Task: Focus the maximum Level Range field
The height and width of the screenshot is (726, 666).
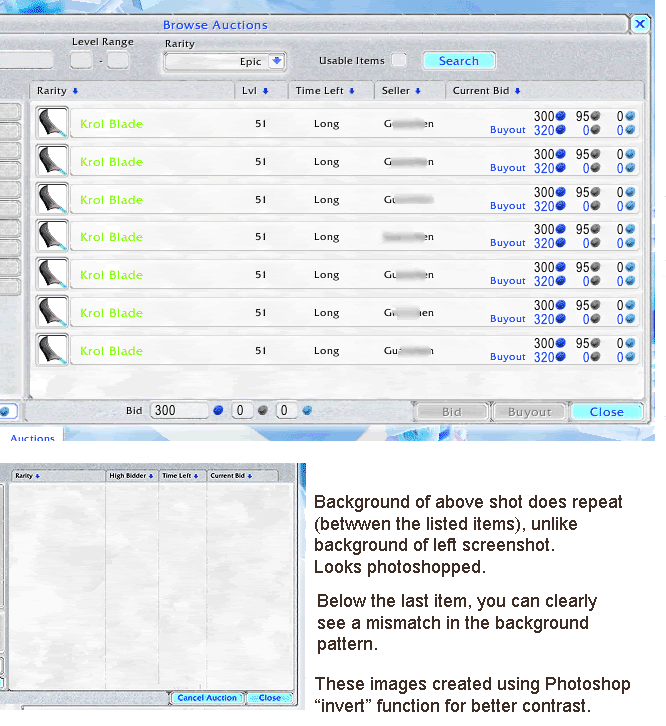Action: (118, 61)
